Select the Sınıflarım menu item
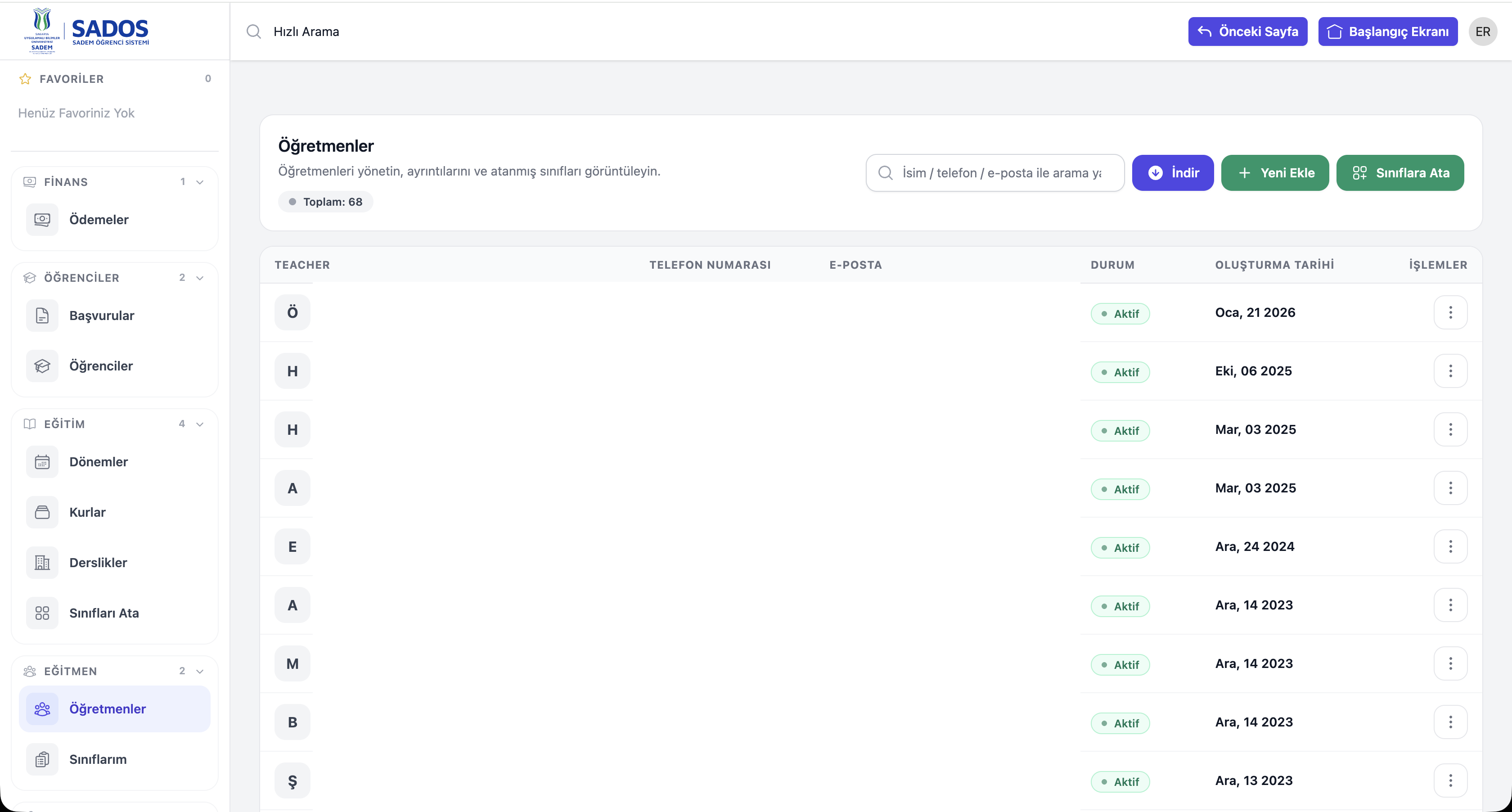The width and height of the screenshot is (1512, 812). [x=114, y=759]
